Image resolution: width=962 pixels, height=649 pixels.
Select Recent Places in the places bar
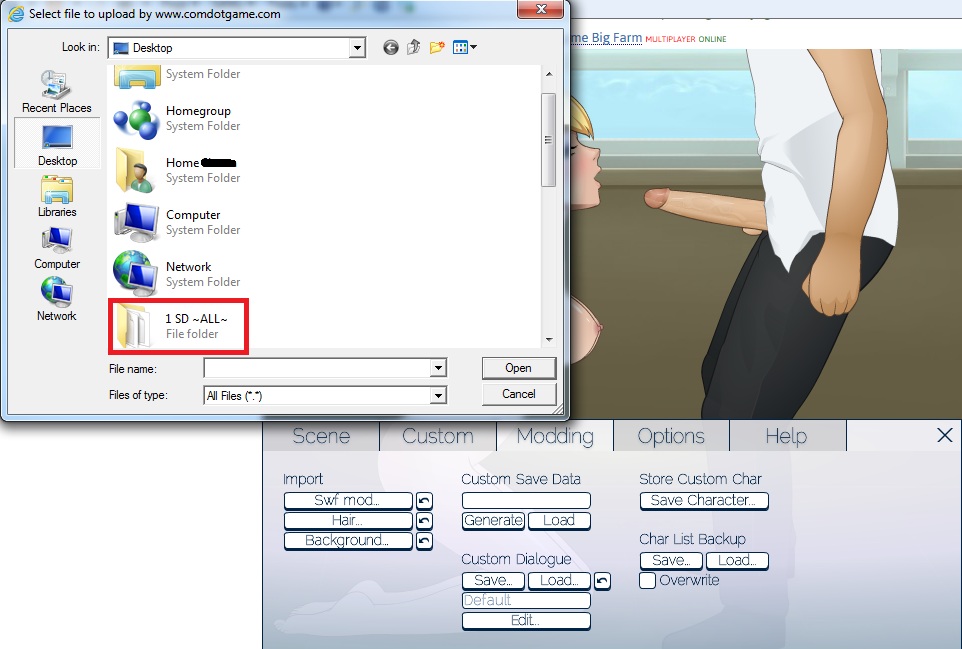pyautogui.click(x=57, y=92)
